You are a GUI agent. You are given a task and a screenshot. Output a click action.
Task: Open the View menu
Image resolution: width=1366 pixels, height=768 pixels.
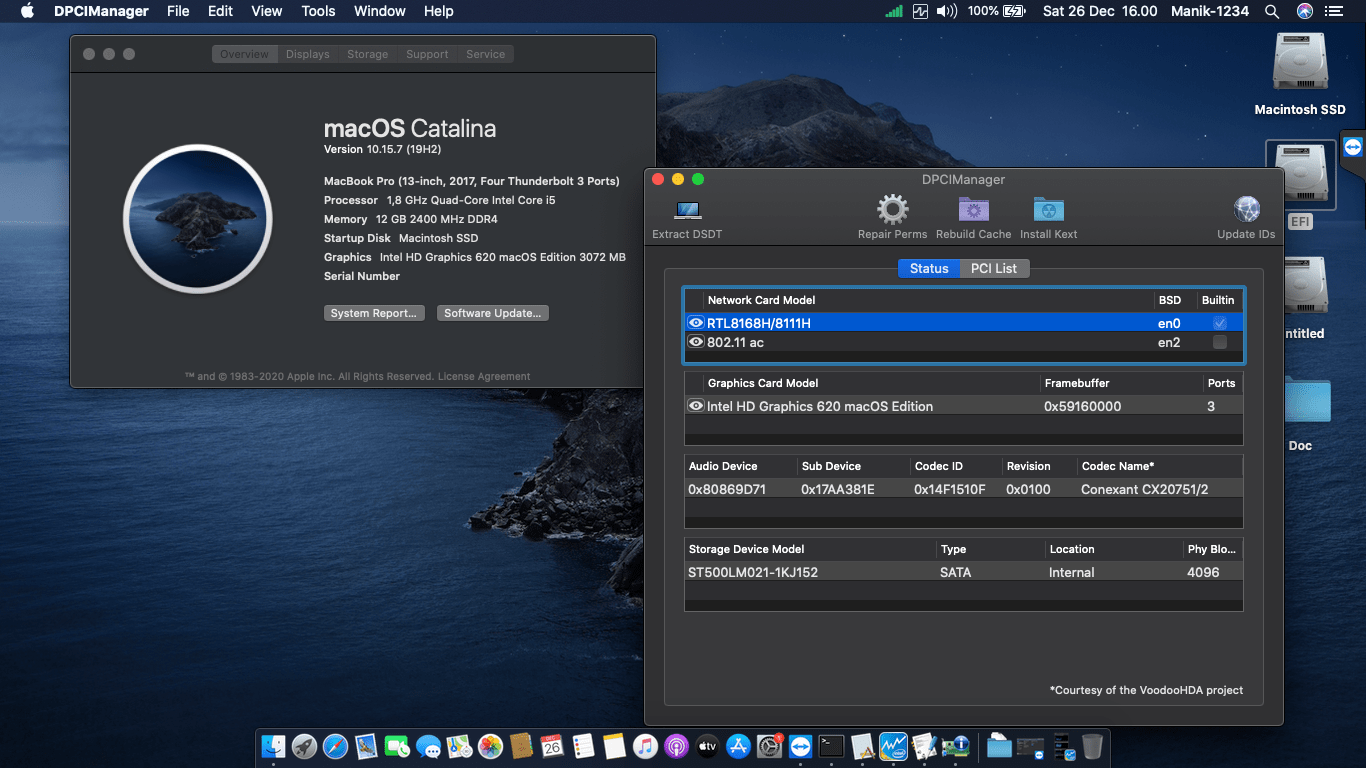tap(267, 11)
